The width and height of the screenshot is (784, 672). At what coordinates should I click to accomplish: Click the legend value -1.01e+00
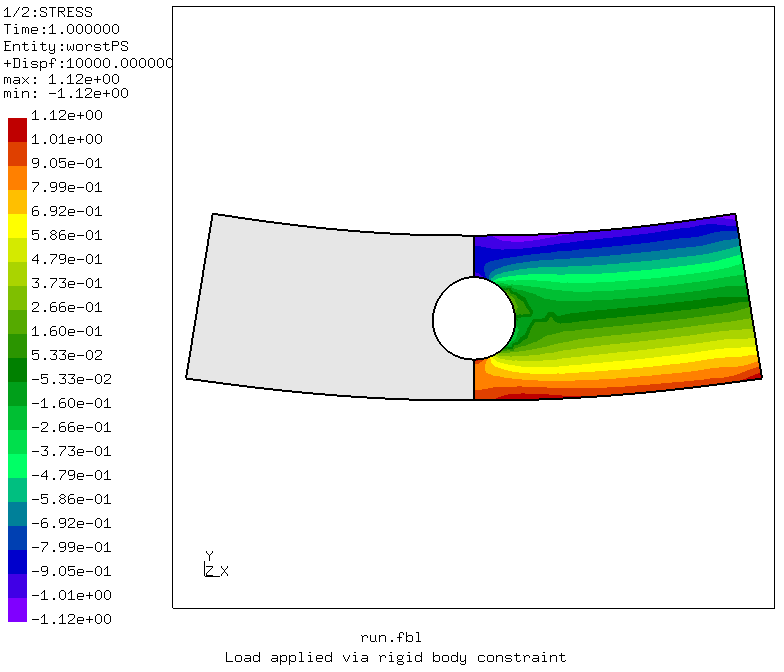pyautogui.click(x=71, y=595)
